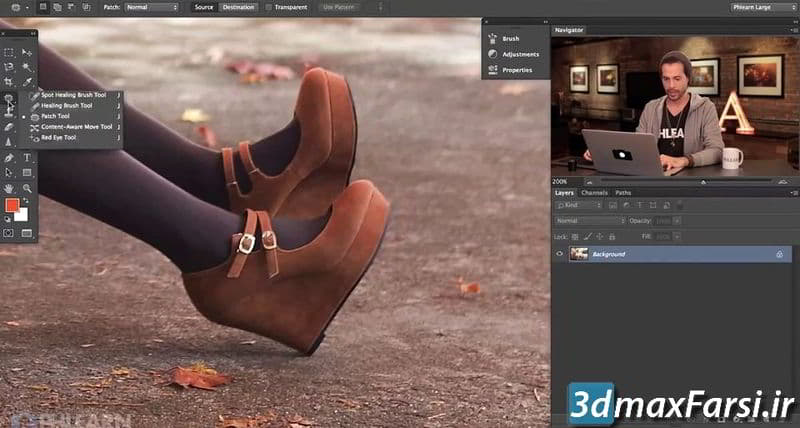Click the Navigator zoom in icon
This screenshot has width=800, height=428.
(x=783, y=182)
